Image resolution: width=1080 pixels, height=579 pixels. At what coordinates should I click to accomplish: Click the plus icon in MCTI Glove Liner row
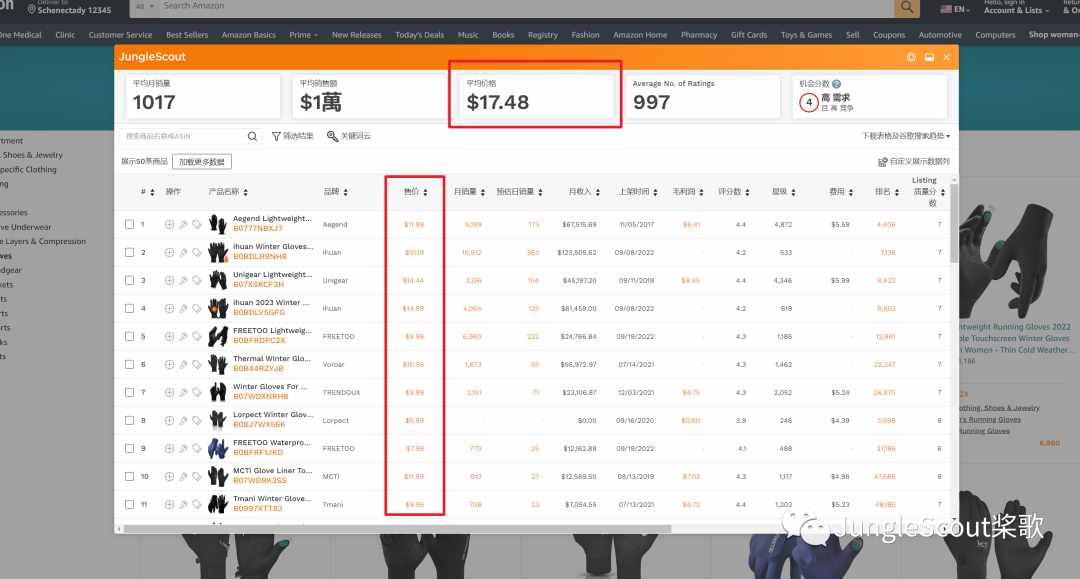click(x=169, y=476)
